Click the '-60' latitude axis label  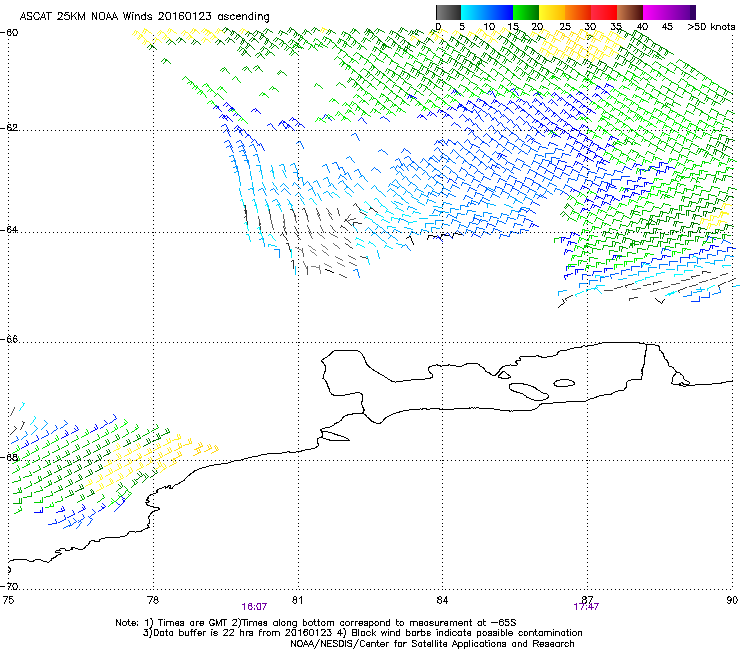[10, 32]
